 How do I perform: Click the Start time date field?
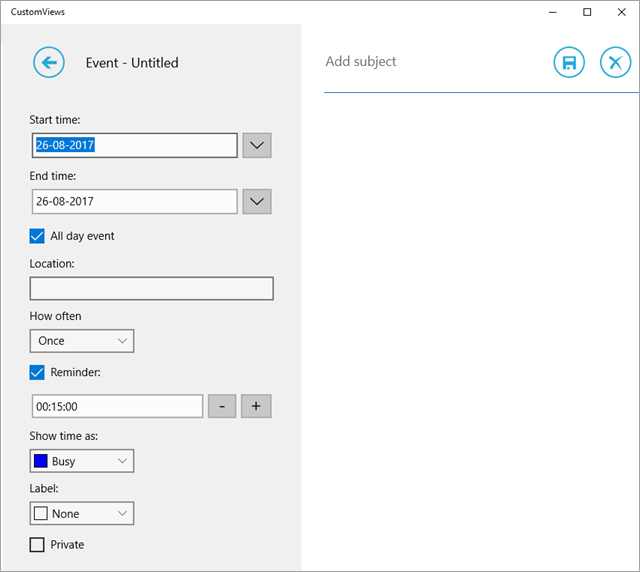click(x=134, y=145)
